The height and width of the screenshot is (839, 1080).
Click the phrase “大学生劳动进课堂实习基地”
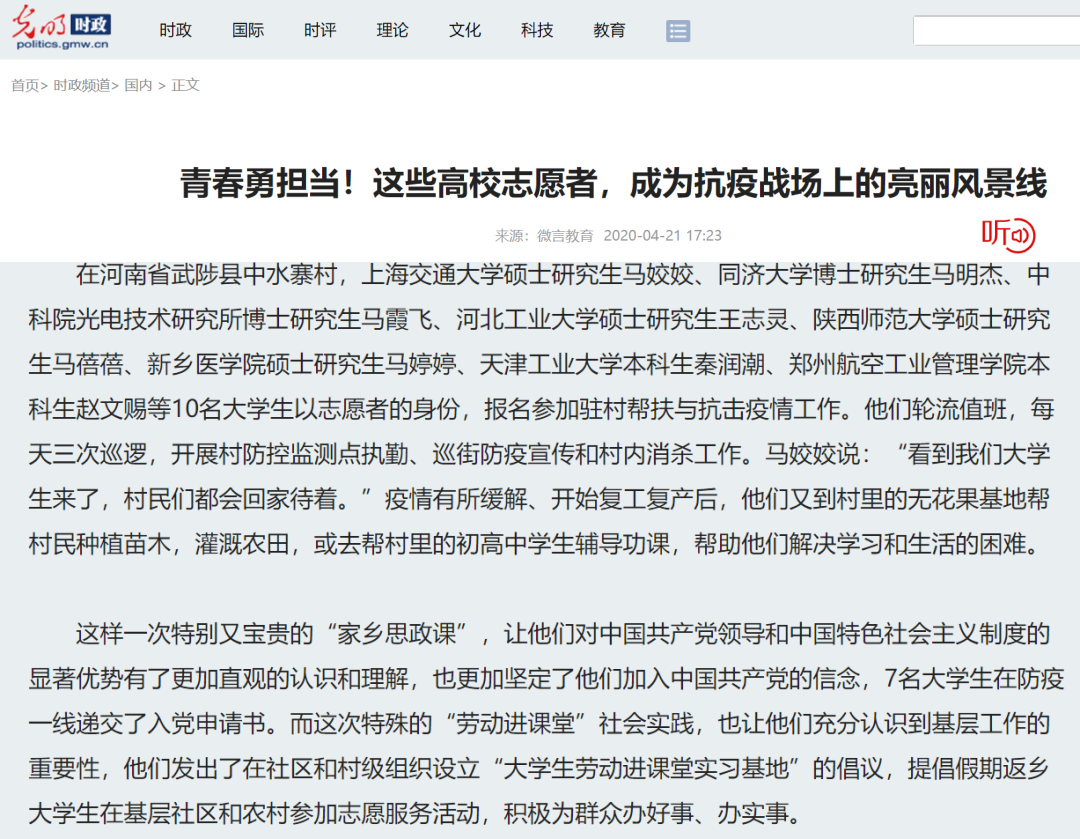tap(647, 768)
